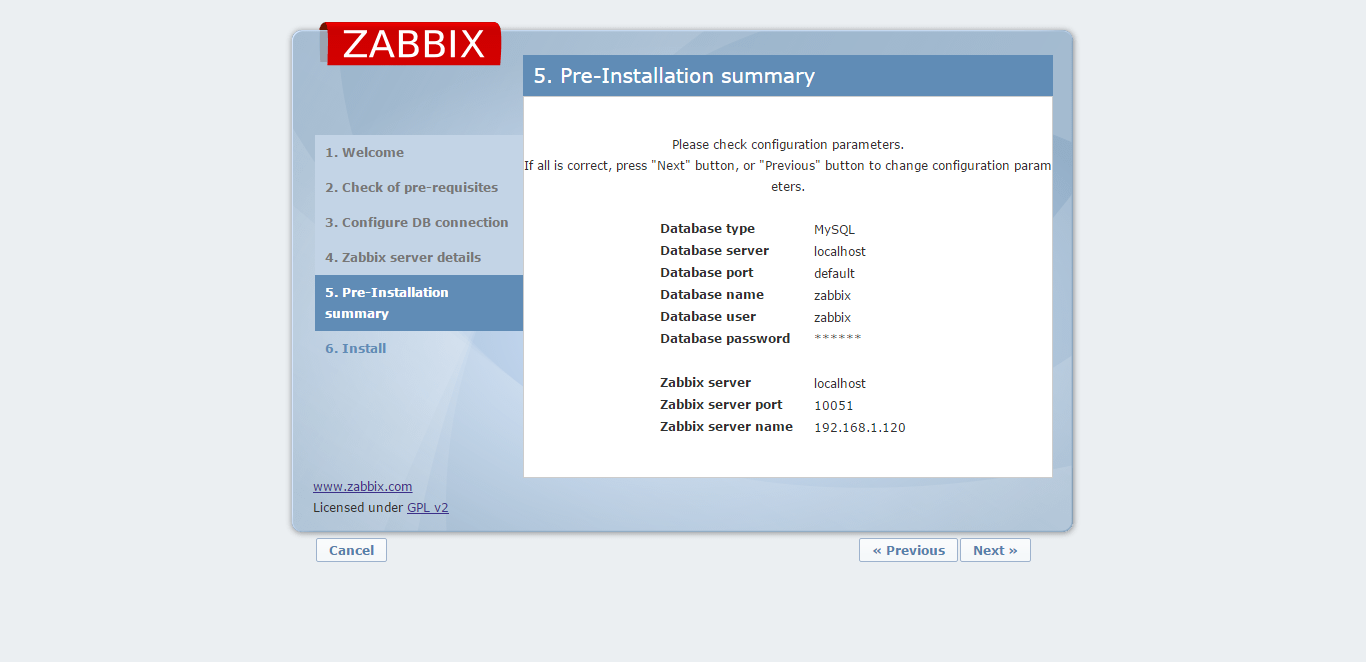Click localhost value beside Zabbix server
1366x662 pixels.
(x=840, y=384)
